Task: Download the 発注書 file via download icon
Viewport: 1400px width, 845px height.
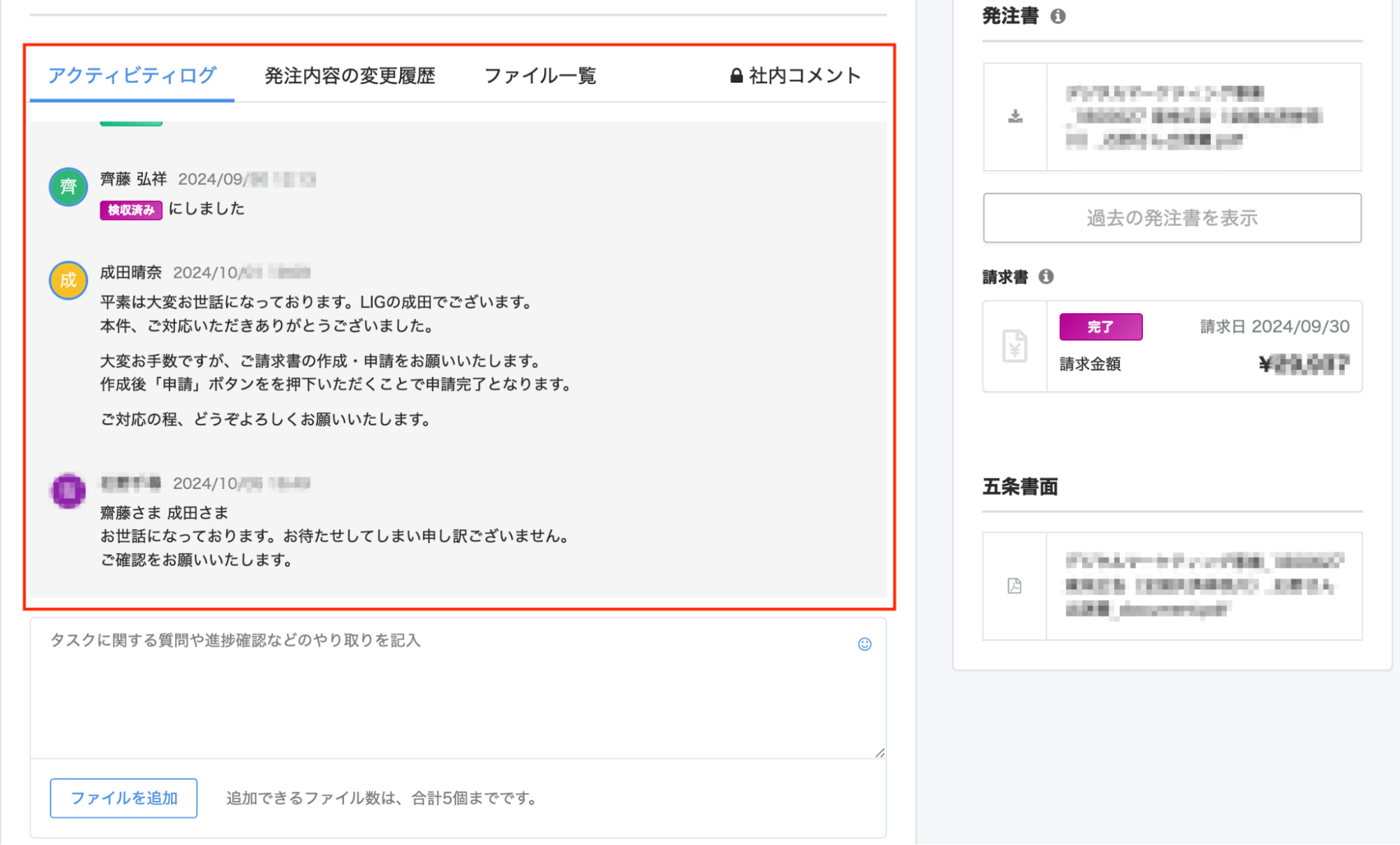Action: (x=1015, y=116)
